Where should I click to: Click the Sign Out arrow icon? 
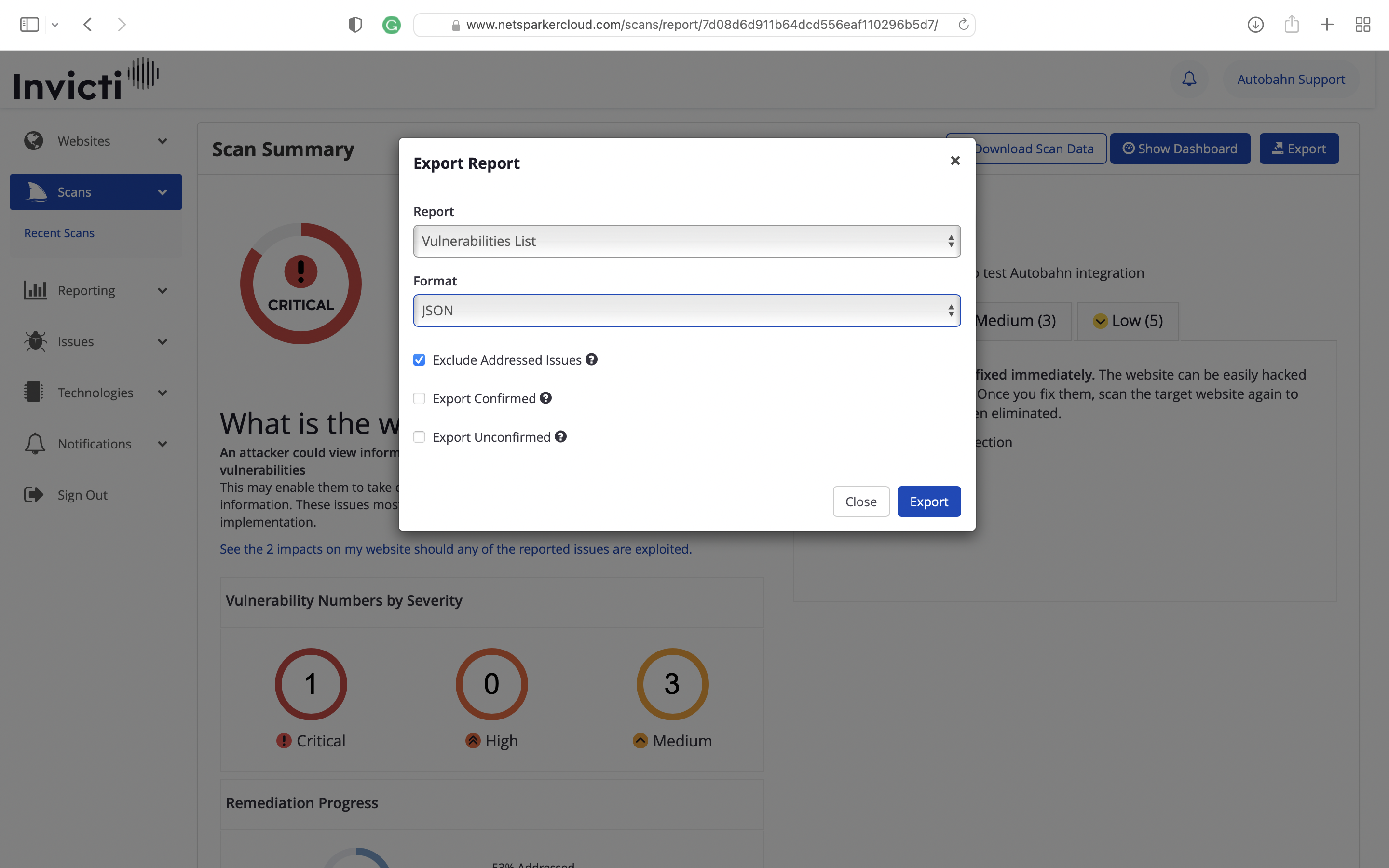[34, 494]
